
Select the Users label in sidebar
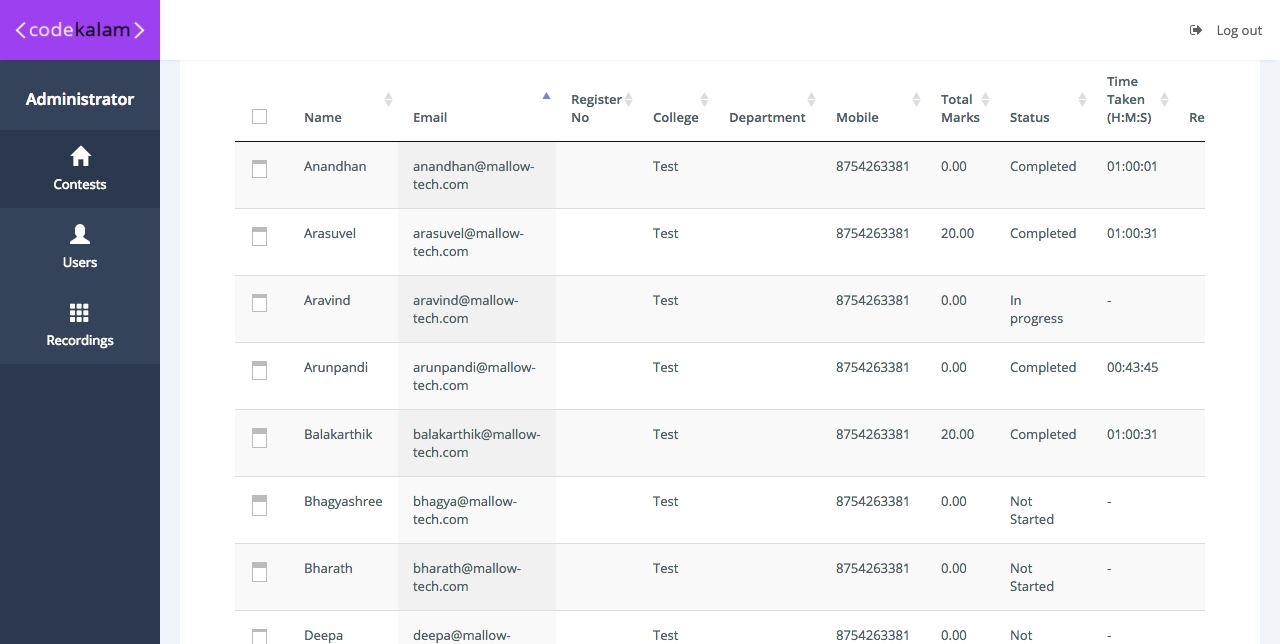coord(80,262)
